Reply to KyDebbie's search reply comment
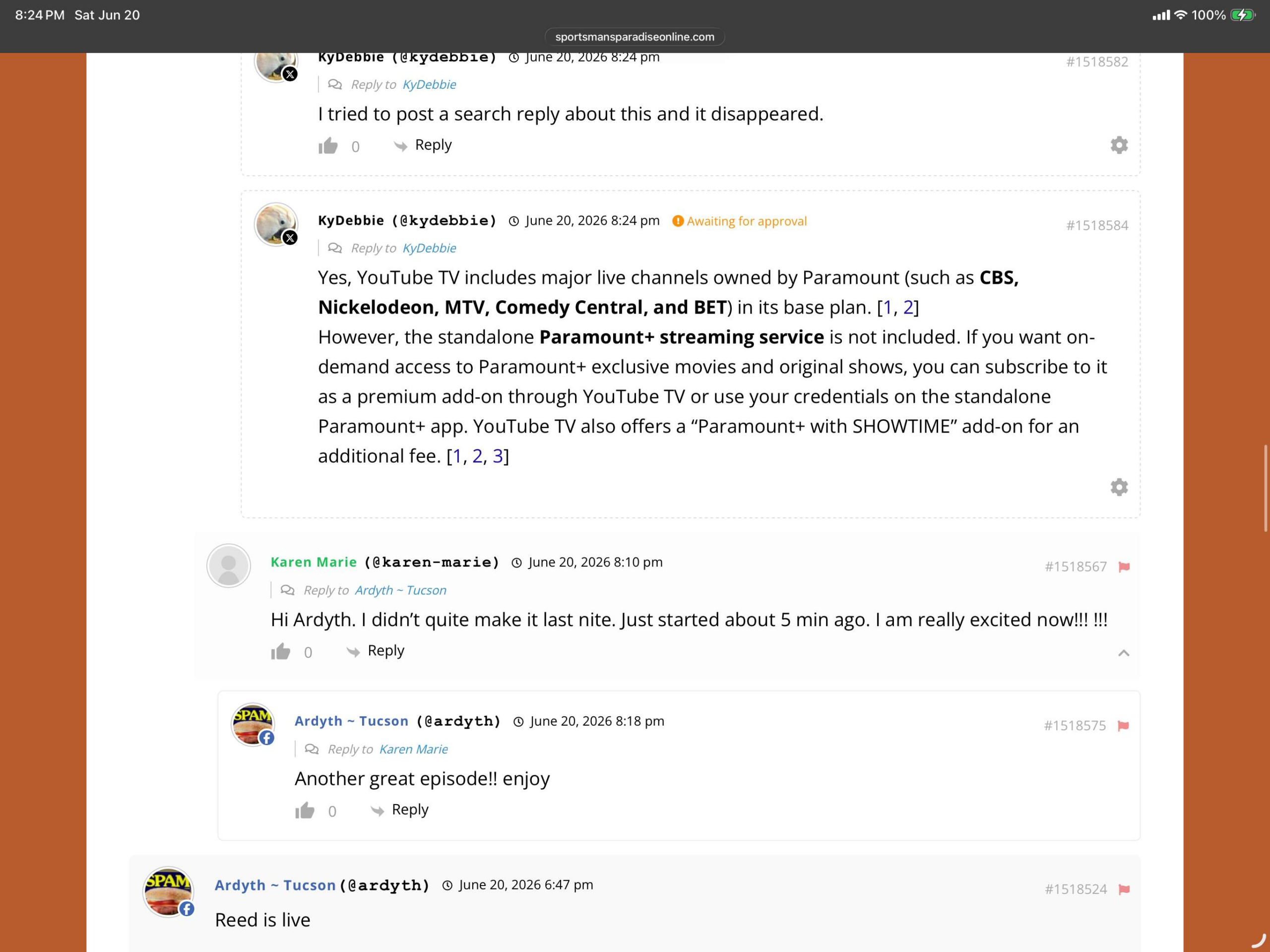 (x=423, y=145)
